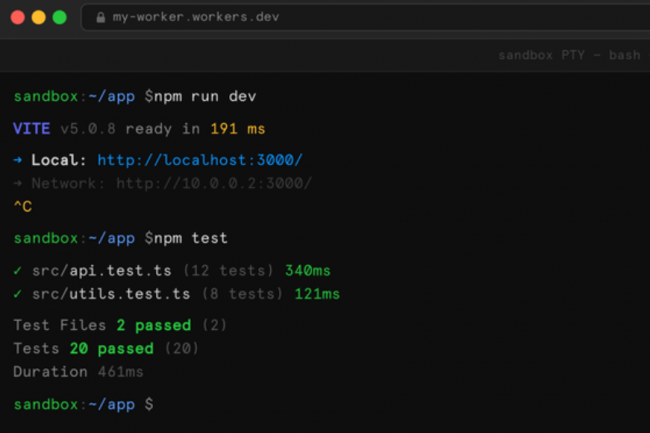Click the green checkmark beside src/api.test.ts
This screenshot has width=650, height=433.
pos(18,271)
